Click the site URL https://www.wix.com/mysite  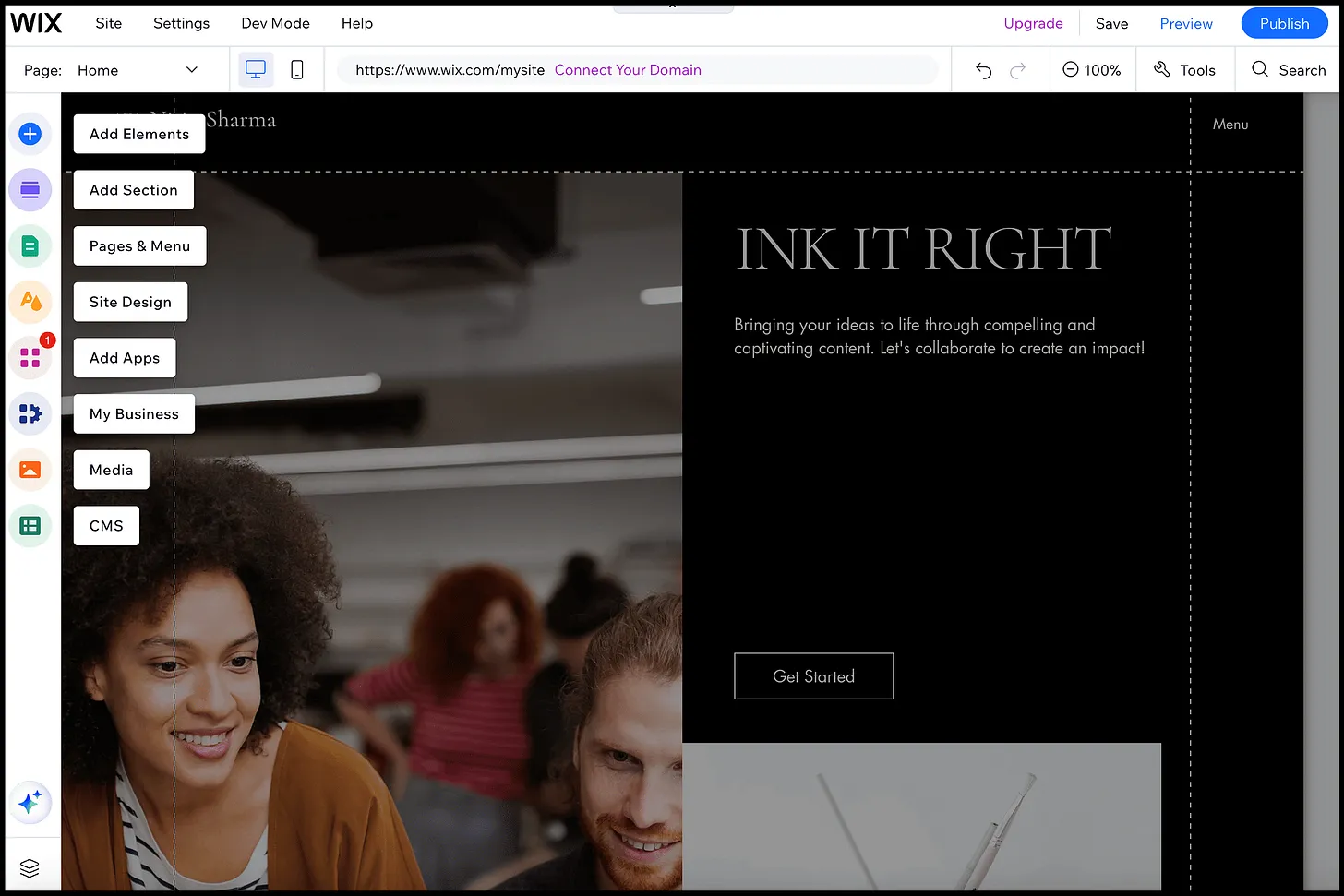[x=450, y=70]
